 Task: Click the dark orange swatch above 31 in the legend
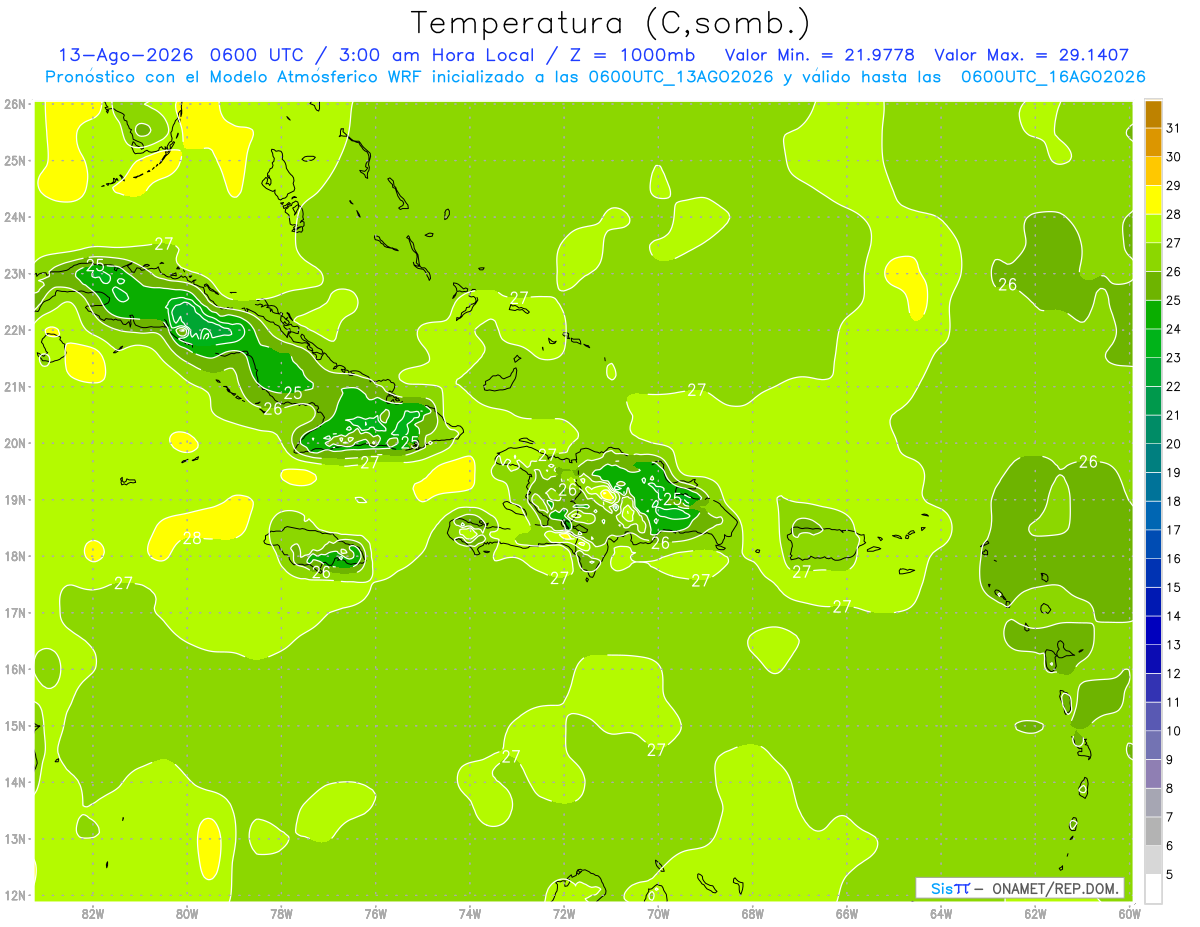click(1153, 114)
